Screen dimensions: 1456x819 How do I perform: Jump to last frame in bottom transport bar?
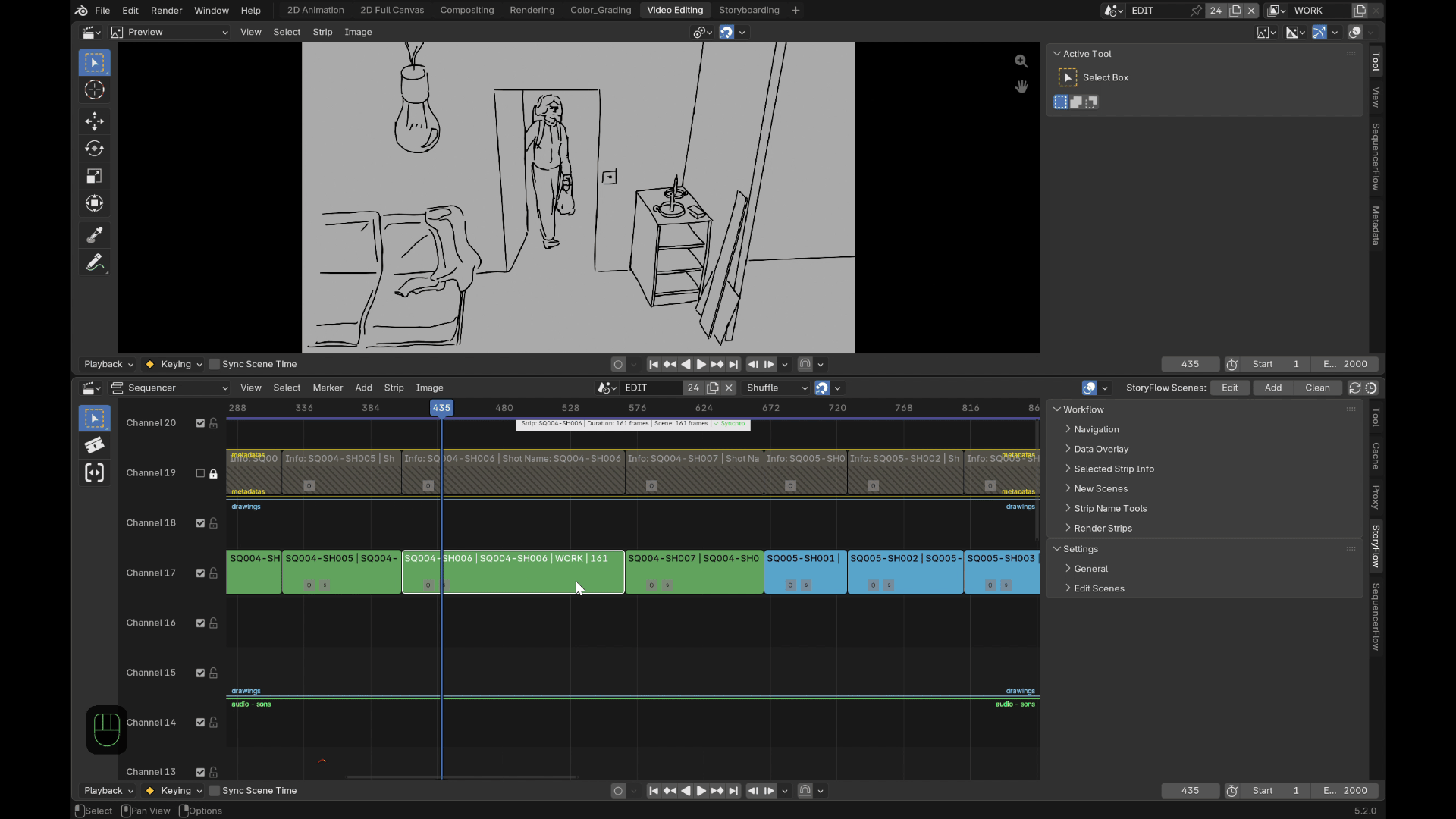(733, 790)
